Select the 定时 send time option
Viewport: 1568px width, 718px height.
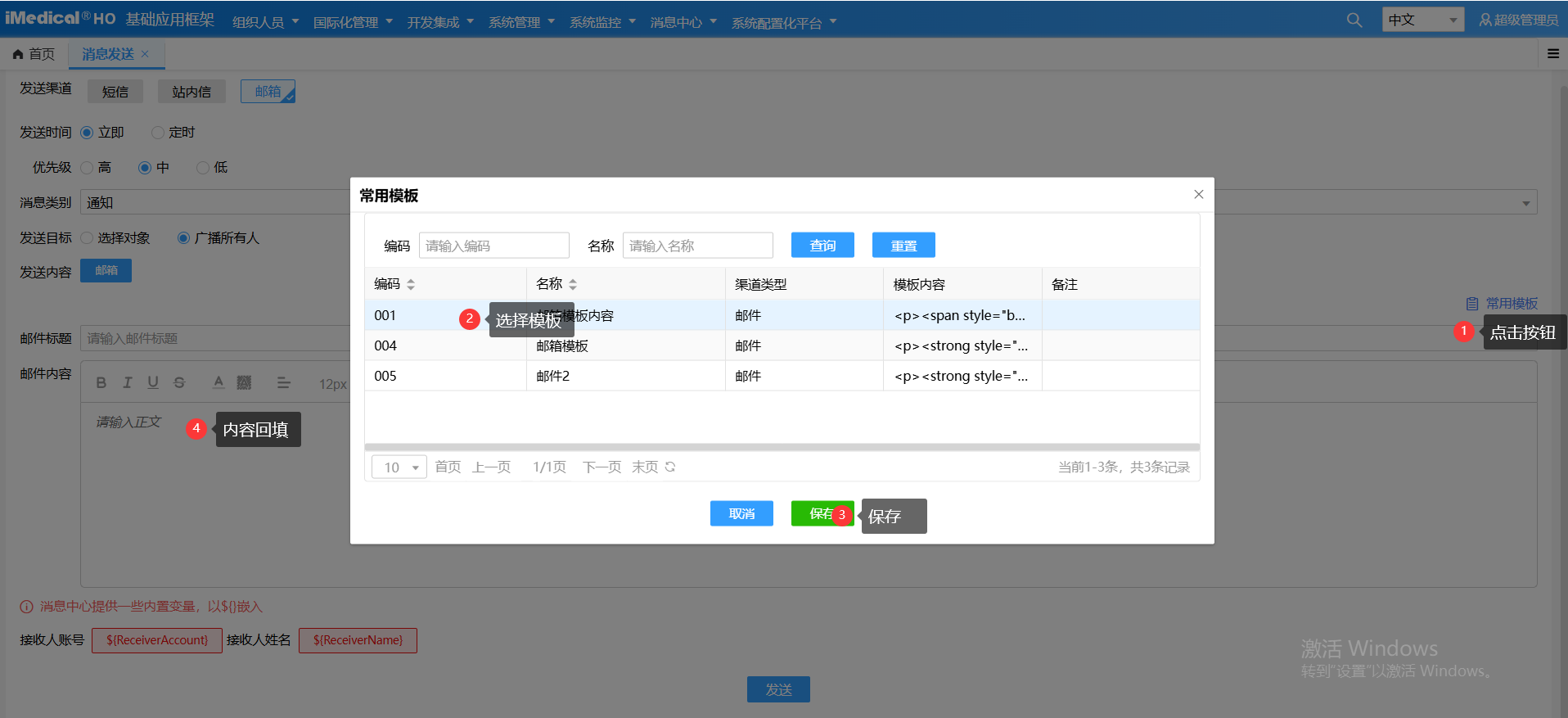(x=159, y=133)
